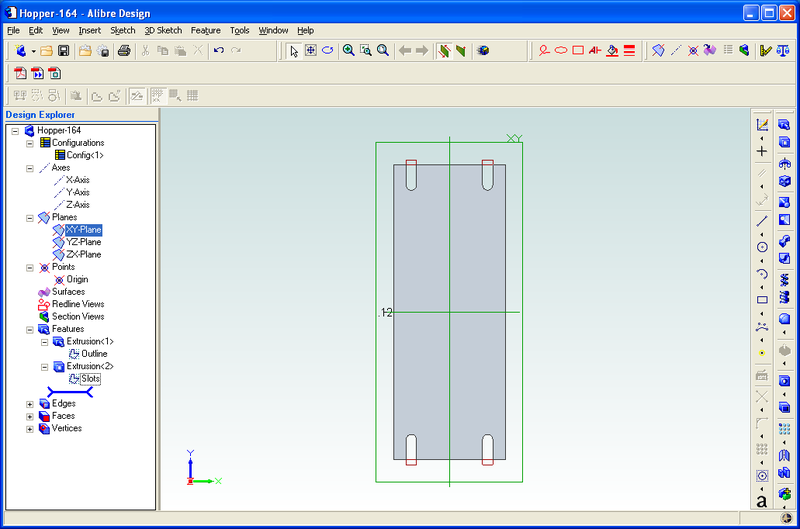Screen dimensions: 800x529
Task: Collapse the Hopper-164 root node
Action: pyautogui.click(x=15, y=131)
